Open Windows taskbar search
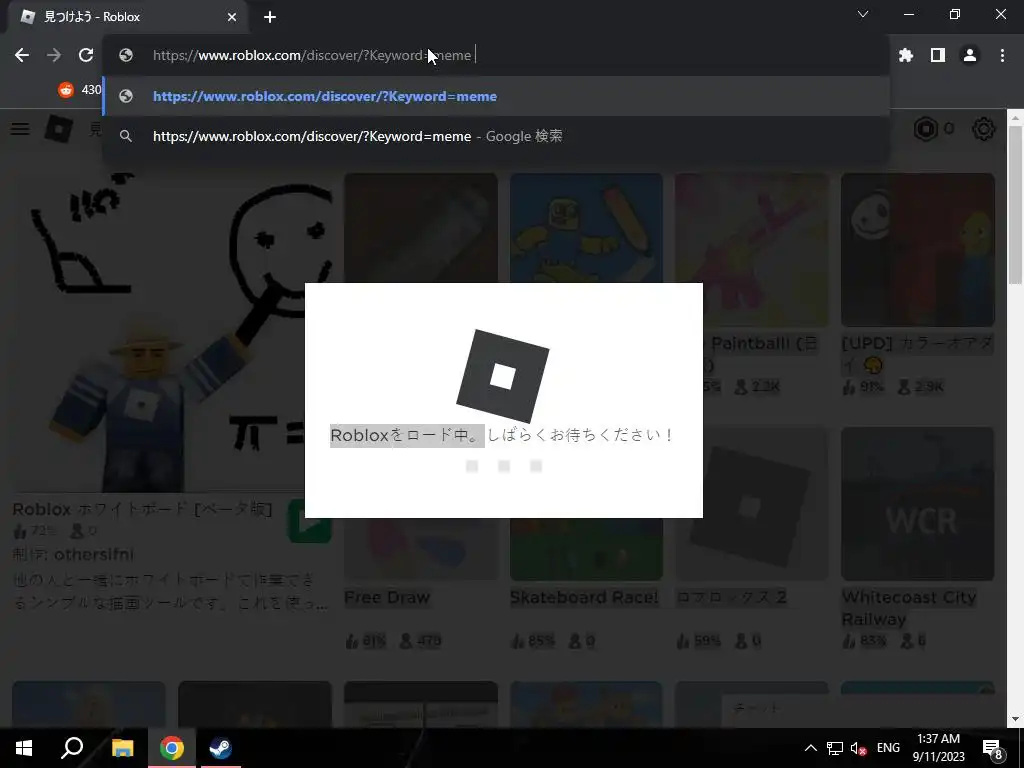The image size is (1024, 768). tap(72, 748)
